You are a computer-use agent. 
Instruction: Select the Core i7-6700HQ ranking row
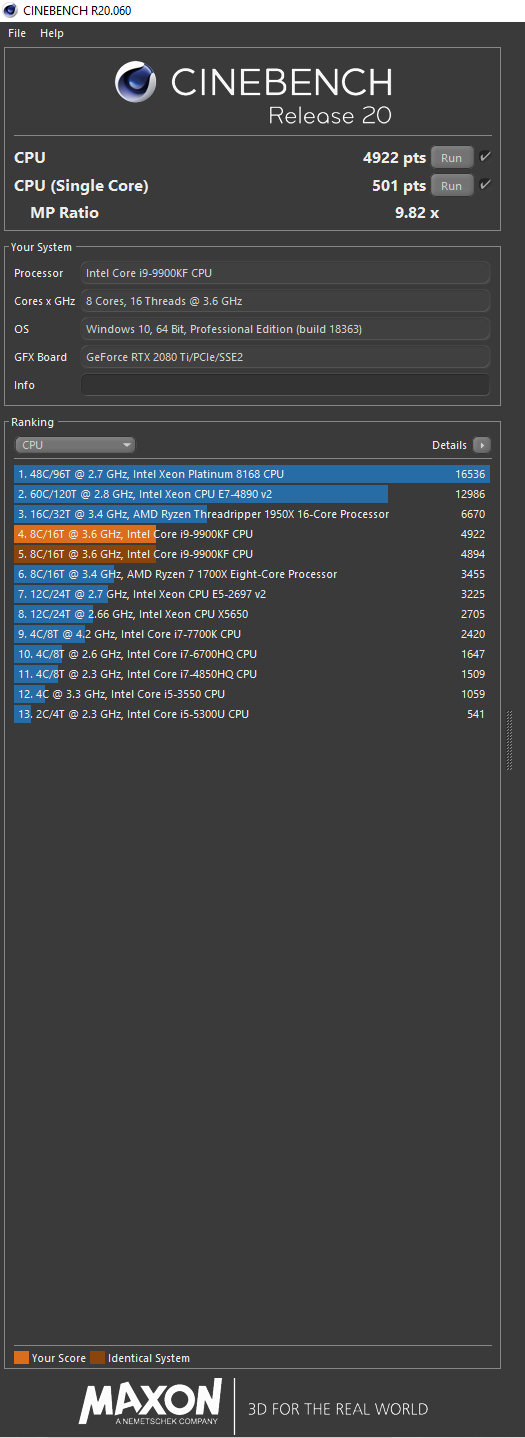click(x=252, y=654)
